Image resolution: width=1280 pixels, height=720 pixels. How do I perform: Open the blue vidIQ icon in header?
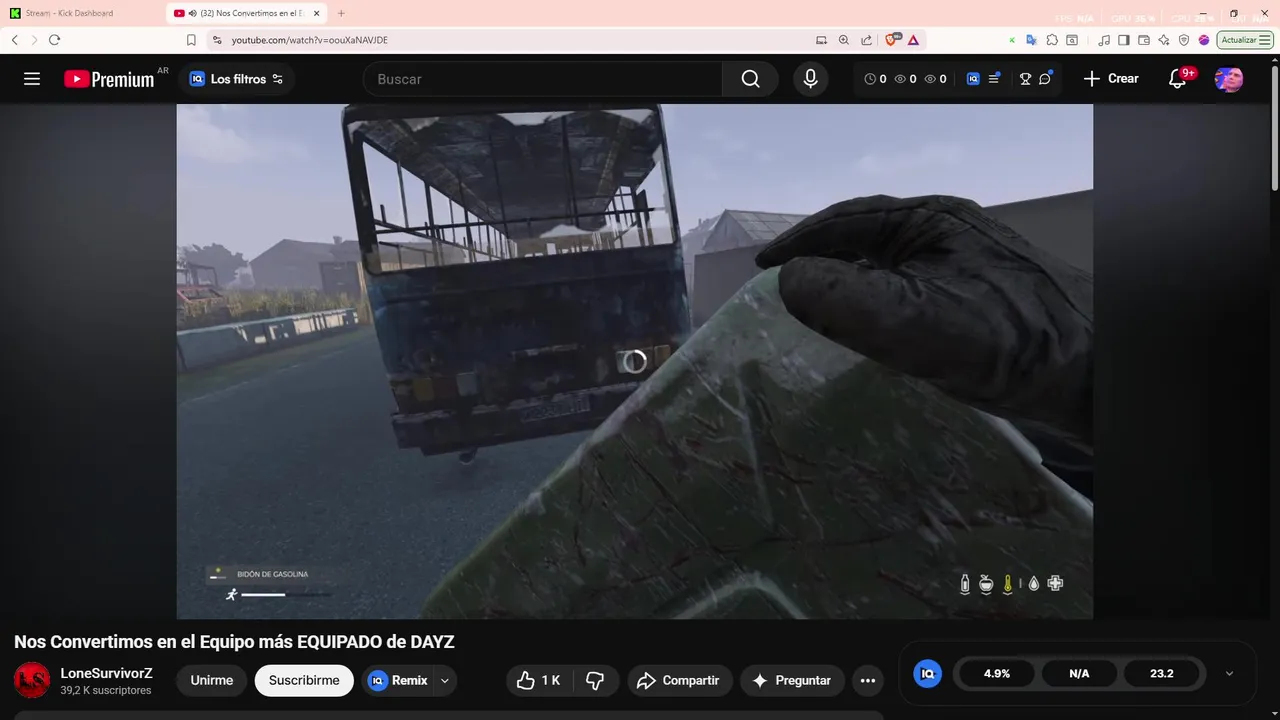click(973, 79)
